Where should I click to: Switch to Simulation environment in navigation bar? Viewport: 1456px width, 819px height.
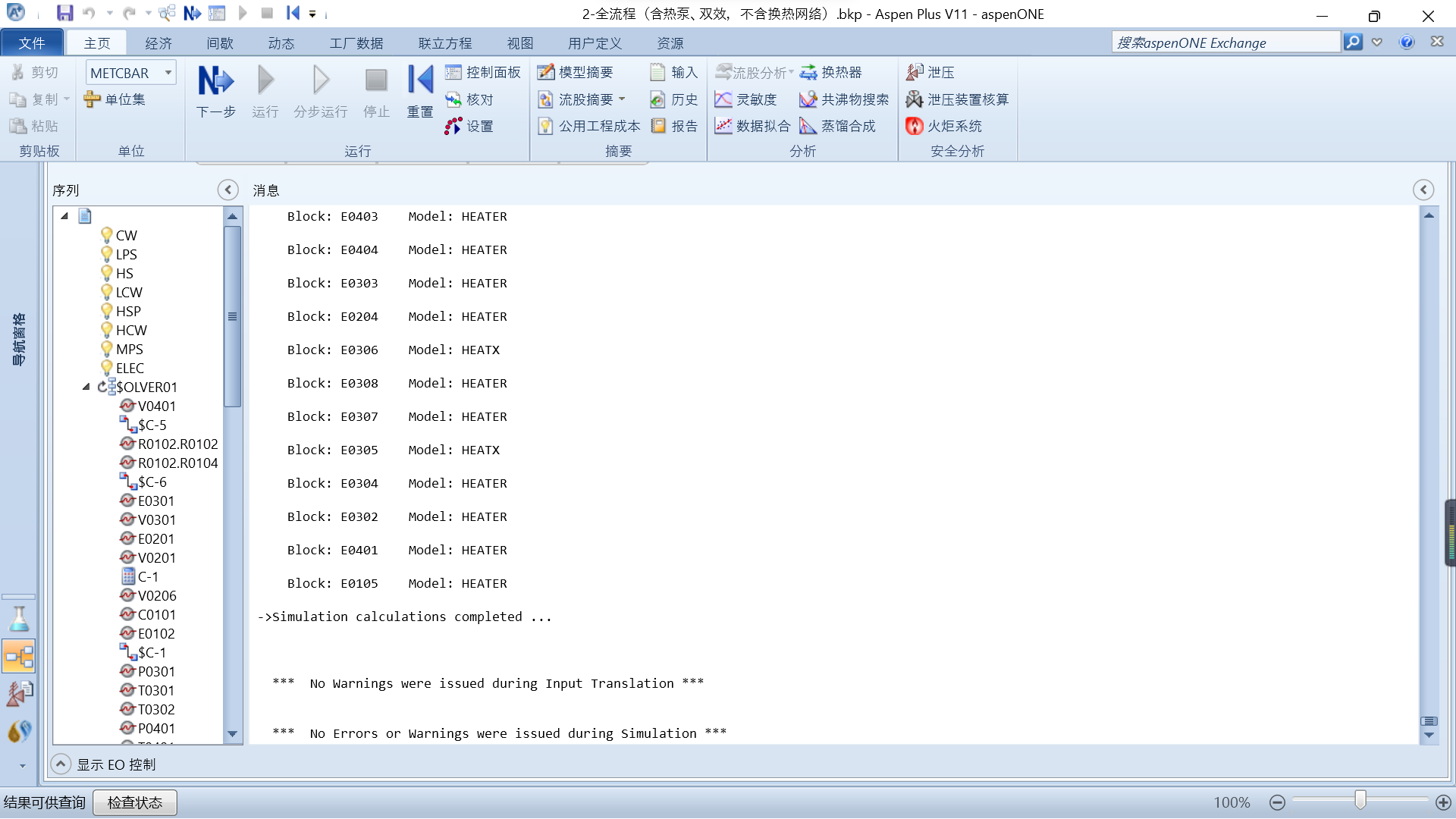(19, 656)
